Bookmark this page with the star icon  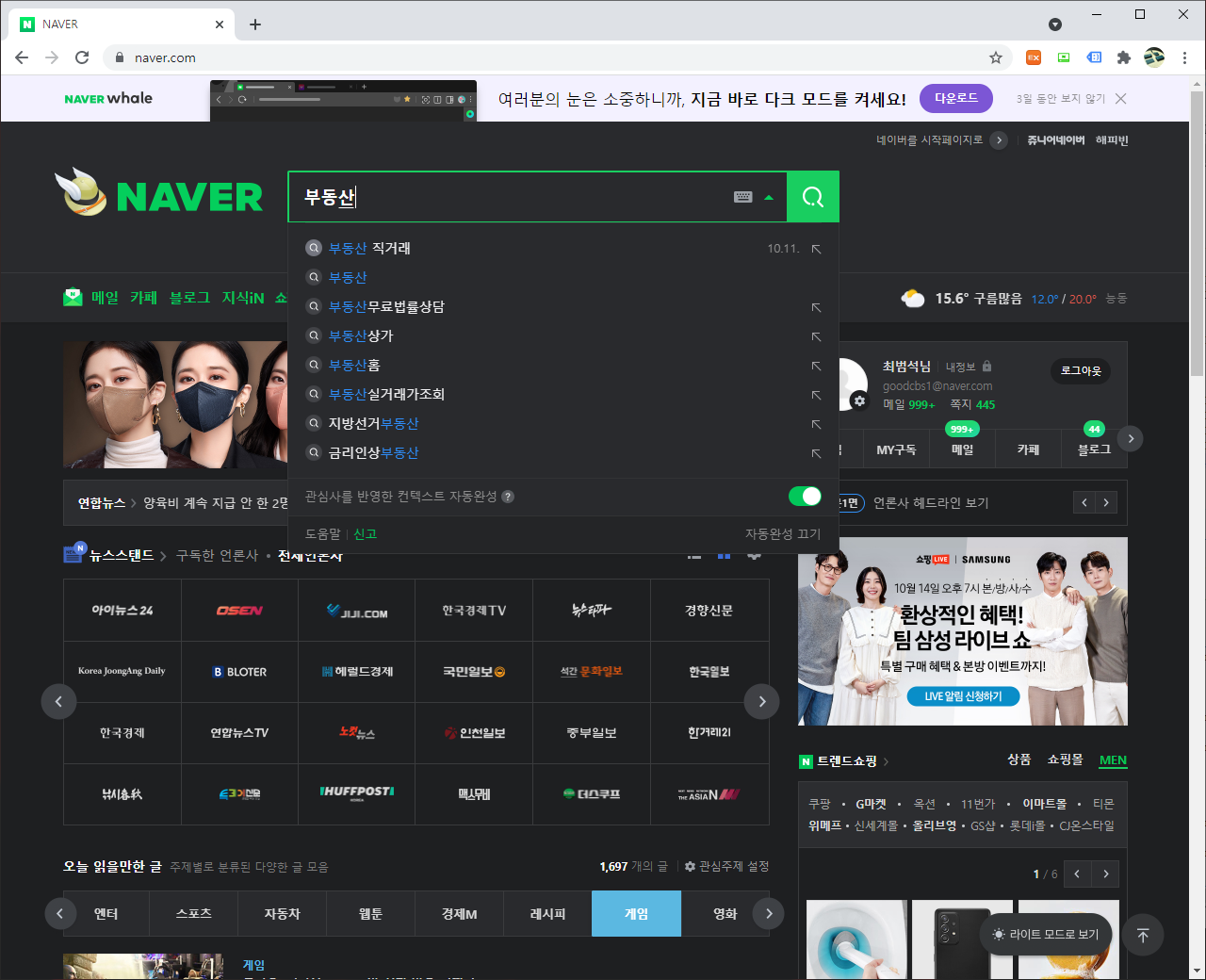996,57
